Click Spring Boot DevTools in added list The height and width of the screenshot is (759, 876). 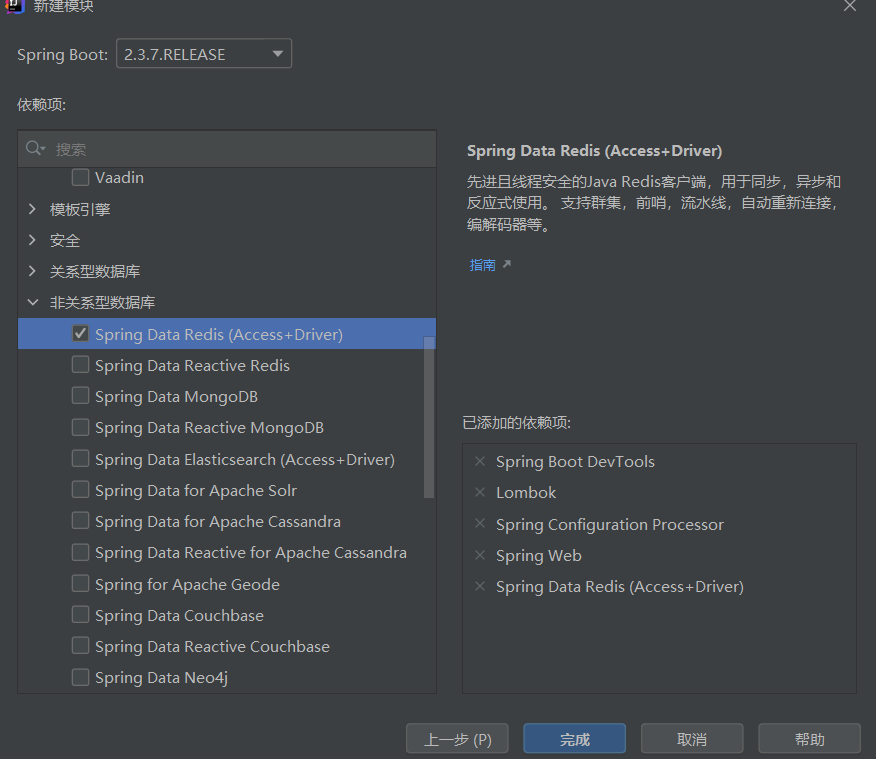click(575, 462)
